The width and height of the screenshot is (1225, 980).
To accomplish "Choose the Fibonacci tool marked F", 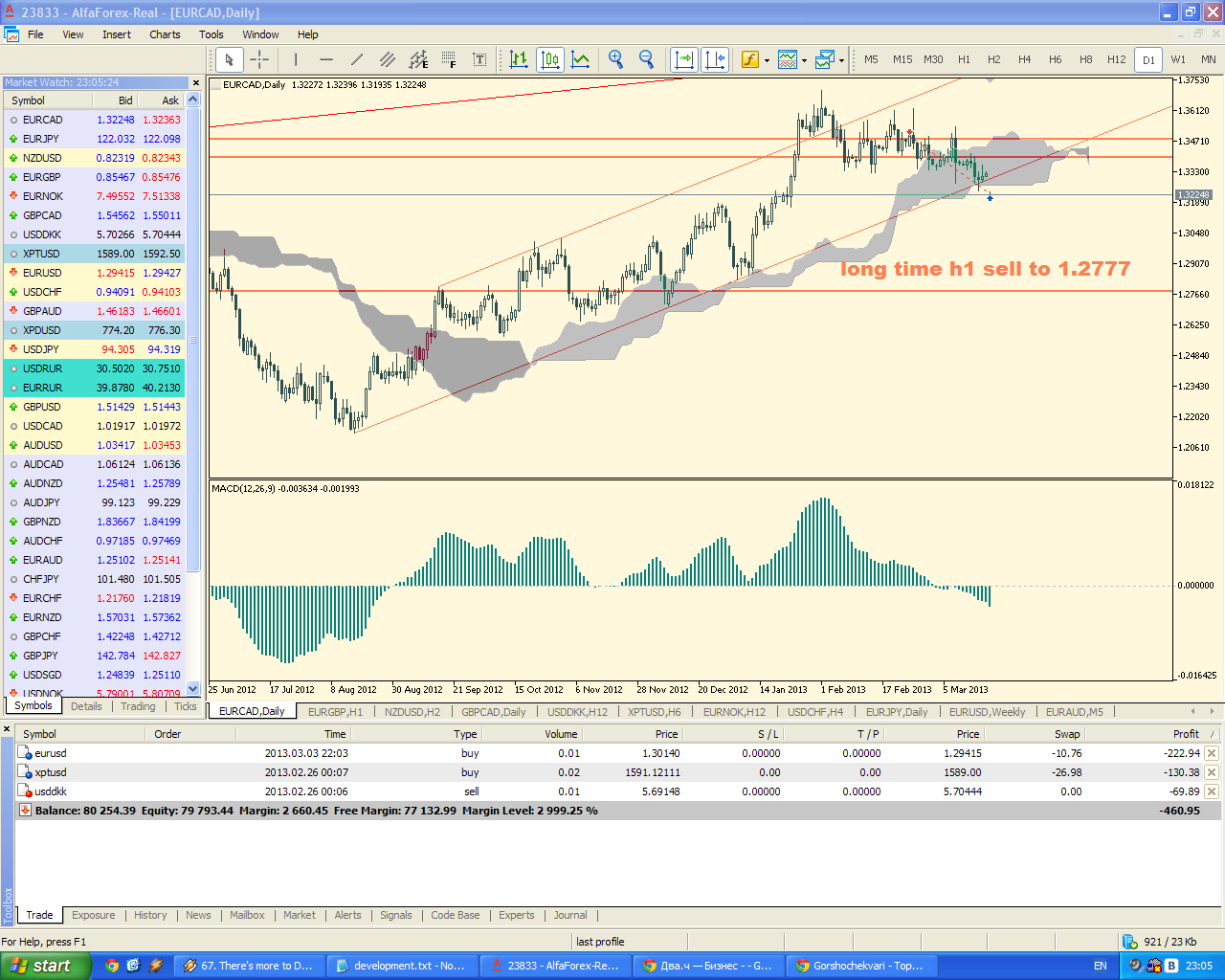I will click(449, 59).
